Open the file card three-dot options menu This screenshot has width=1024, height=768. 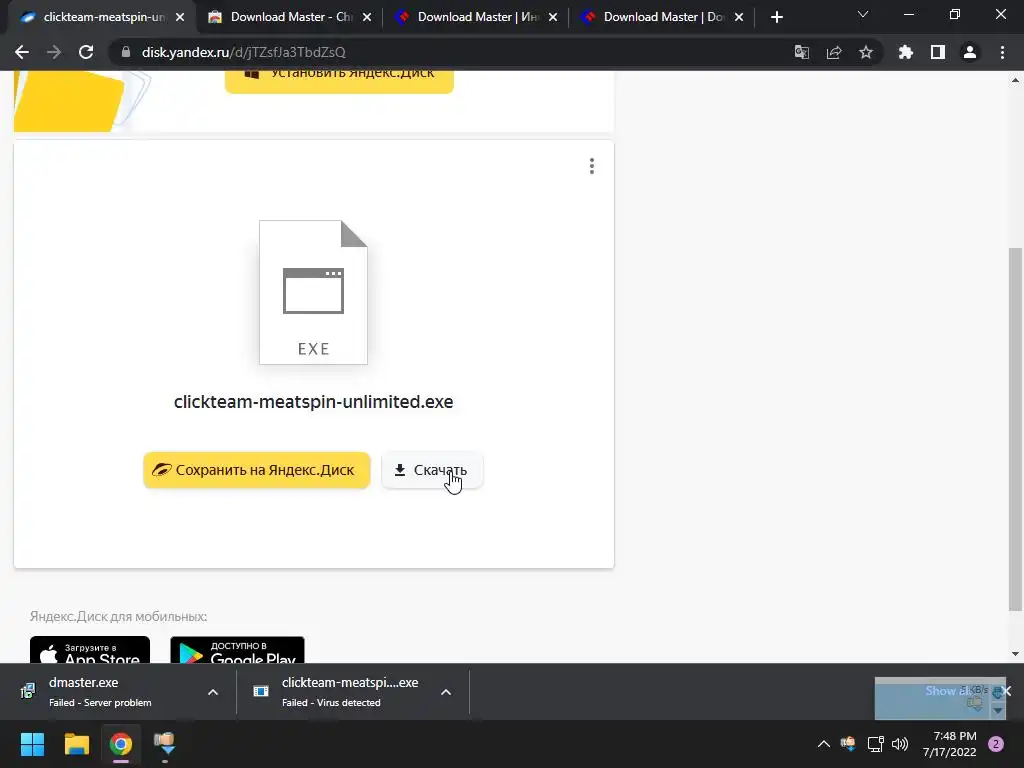point(592,166)
